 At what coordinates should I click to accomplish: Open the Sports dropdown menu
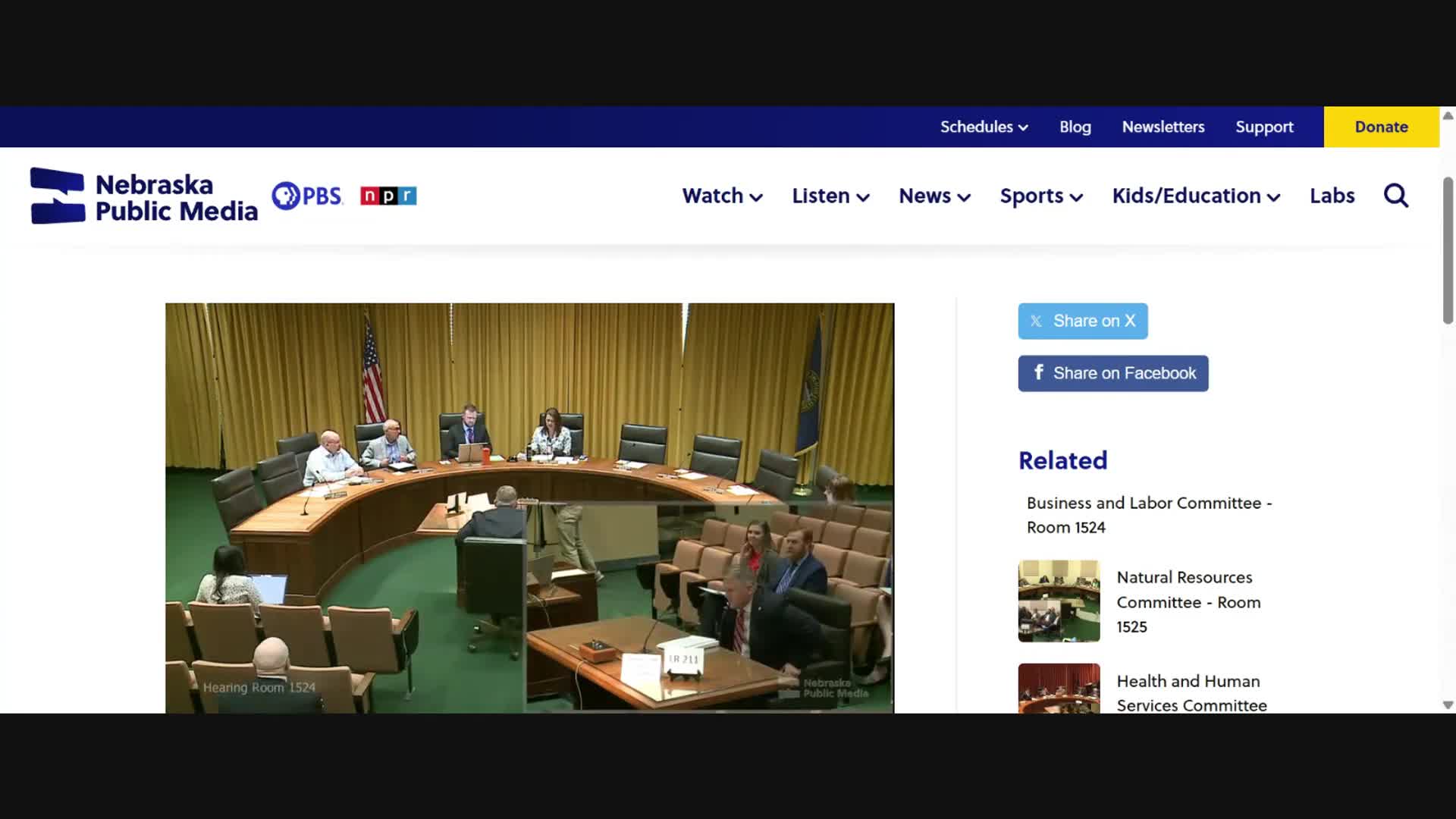(1040, 196)
